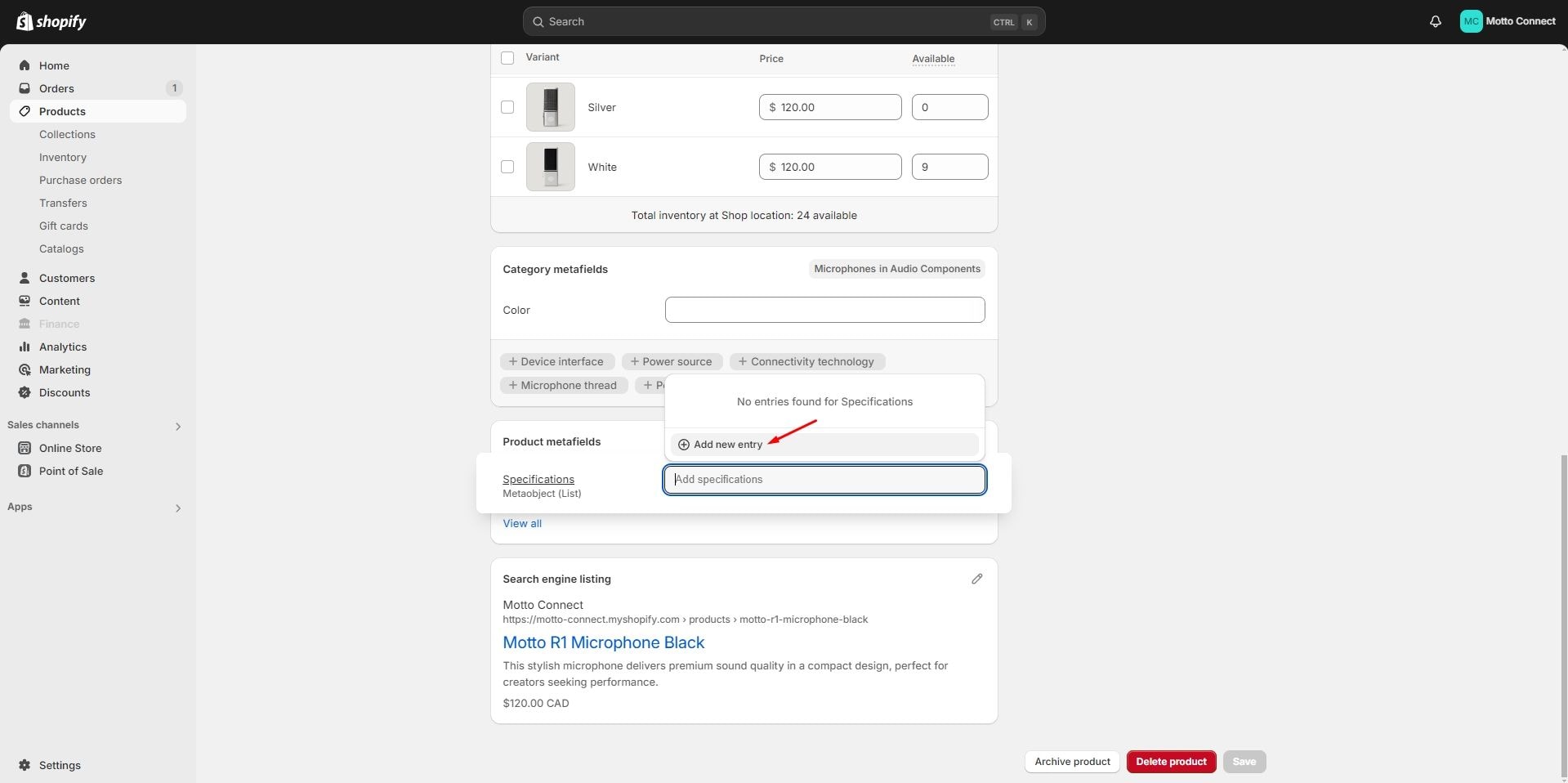Image resolution: width=1568 pixels, height=783 pixels.
Task: Expand the Sales channels section
Action: (177, 426)
